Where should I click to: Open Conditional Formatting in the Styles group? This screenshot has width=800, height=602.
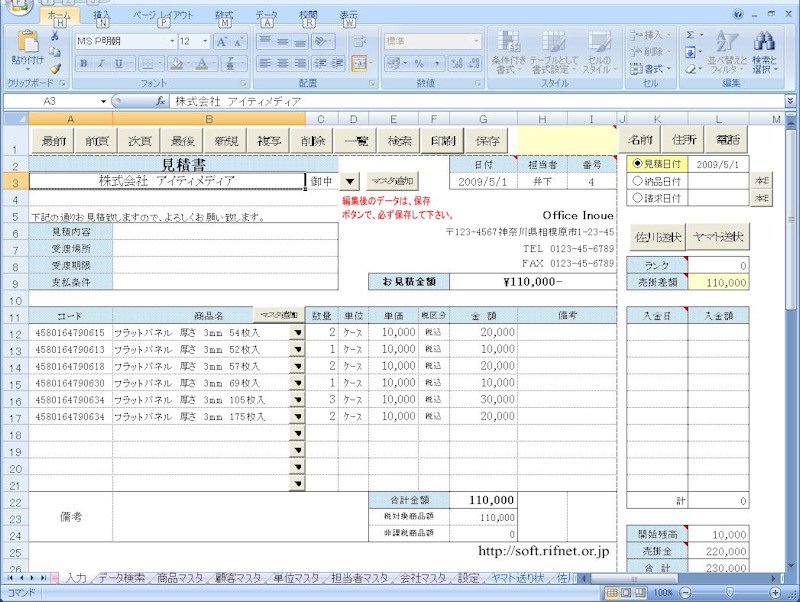click(508, 52)
